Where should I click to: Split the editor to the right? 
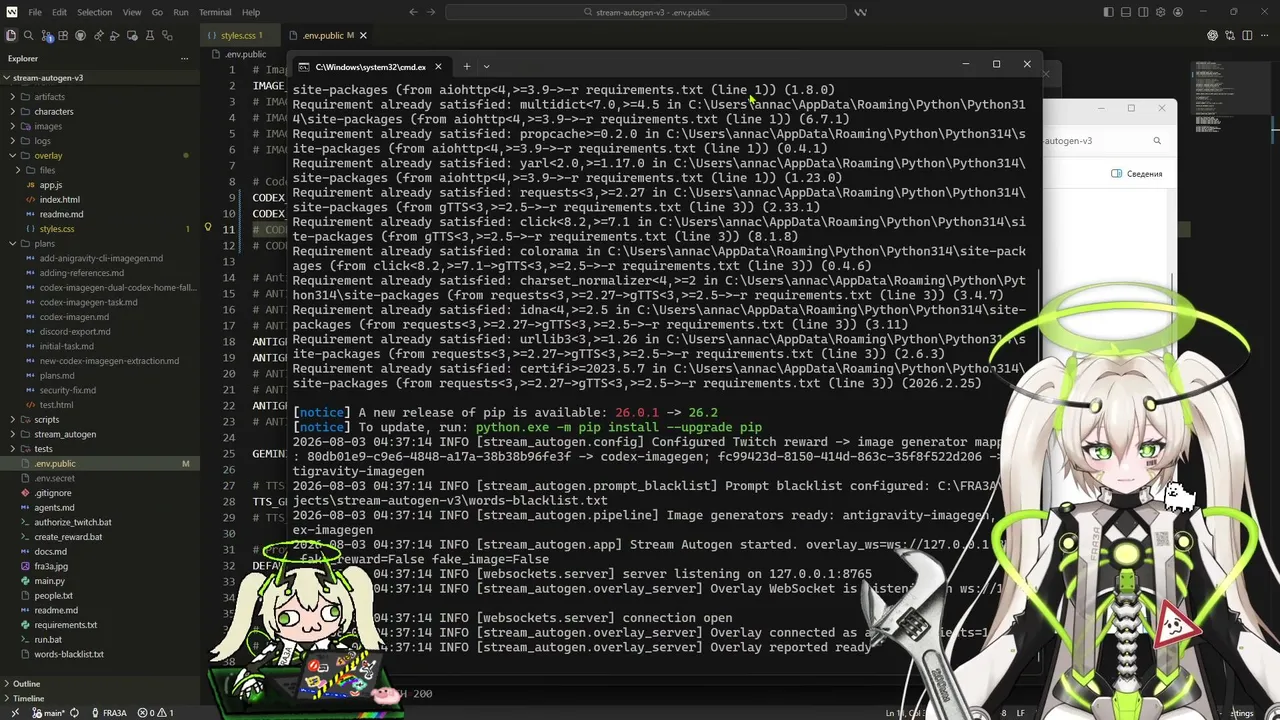click(x=1247, y=35)
